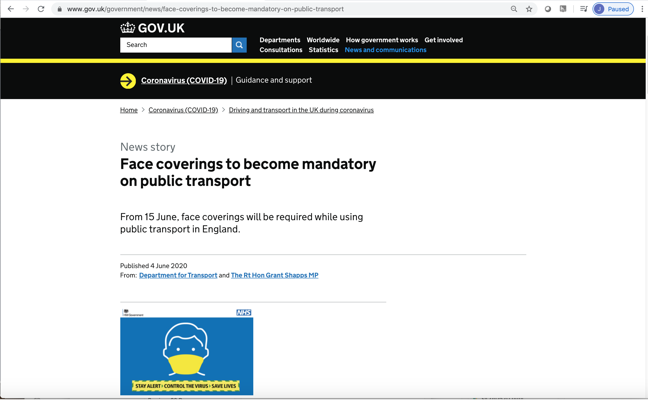Screen dimensions: 648x400
Task: Click the zoom magnifier in the address bar
Action: point(514,9)
